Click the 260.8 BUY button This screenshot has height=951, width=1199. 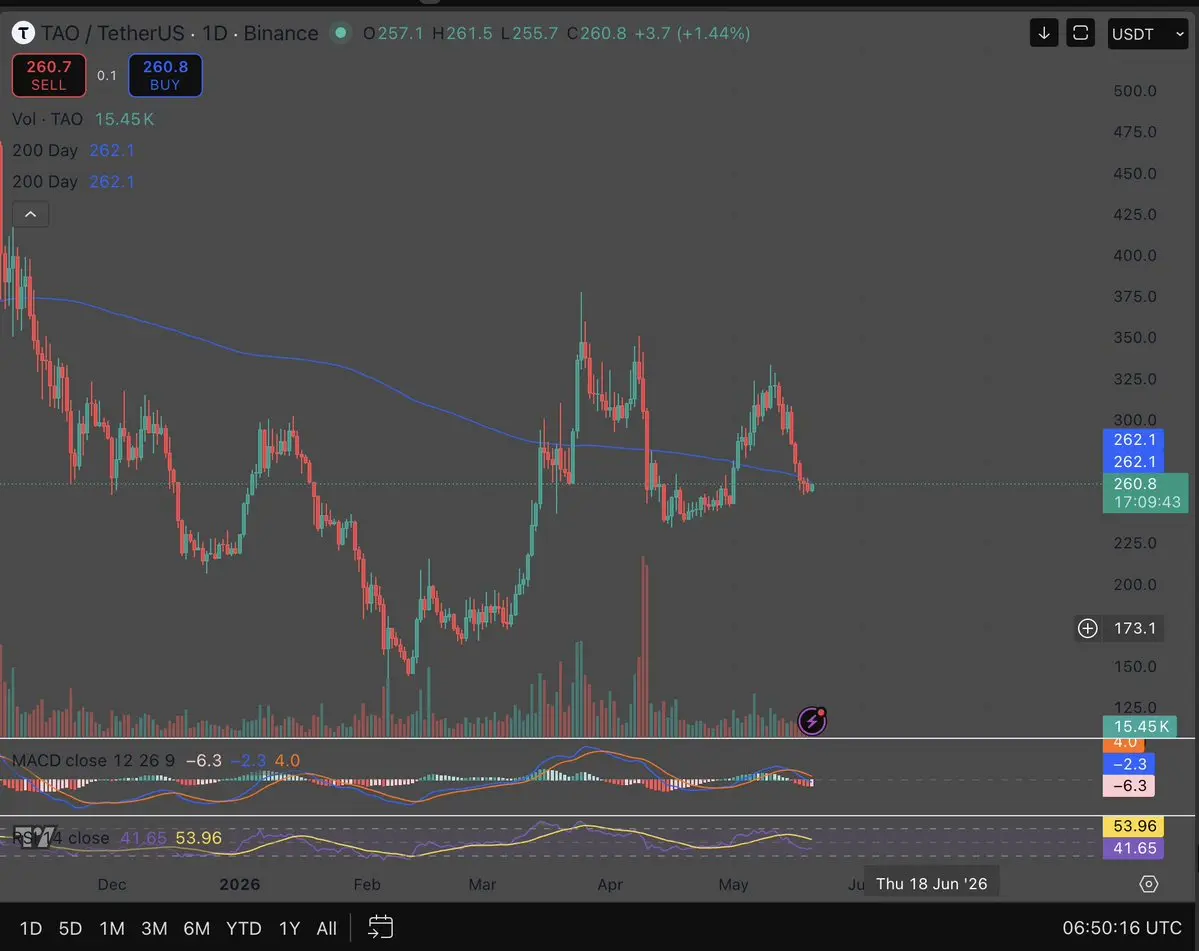click(165, 75)
